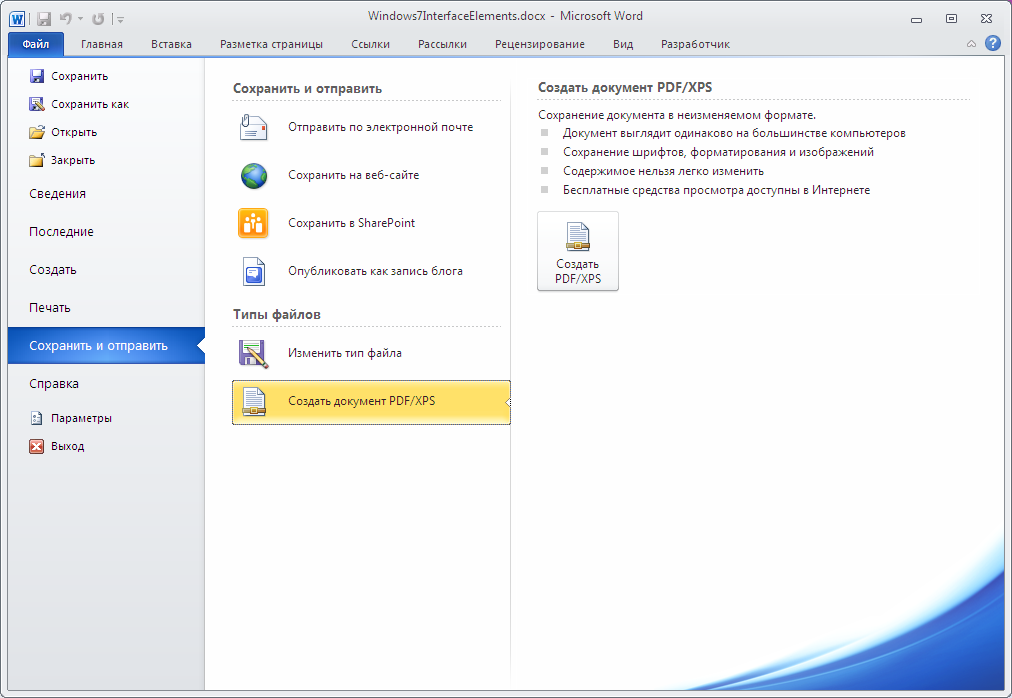Open the Разработчик tab

pyautogui.click(x=695, y=45)
